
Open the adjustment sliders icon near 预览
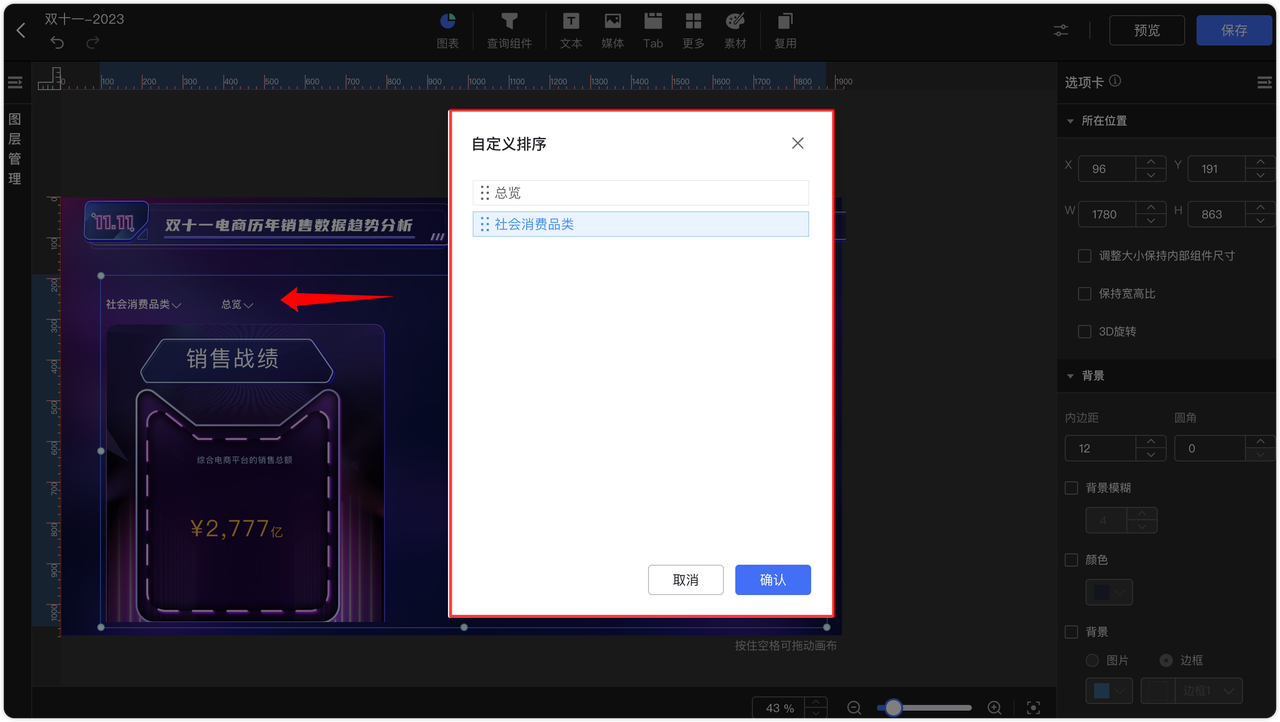pyautogui.click(x=1060, y=30)
